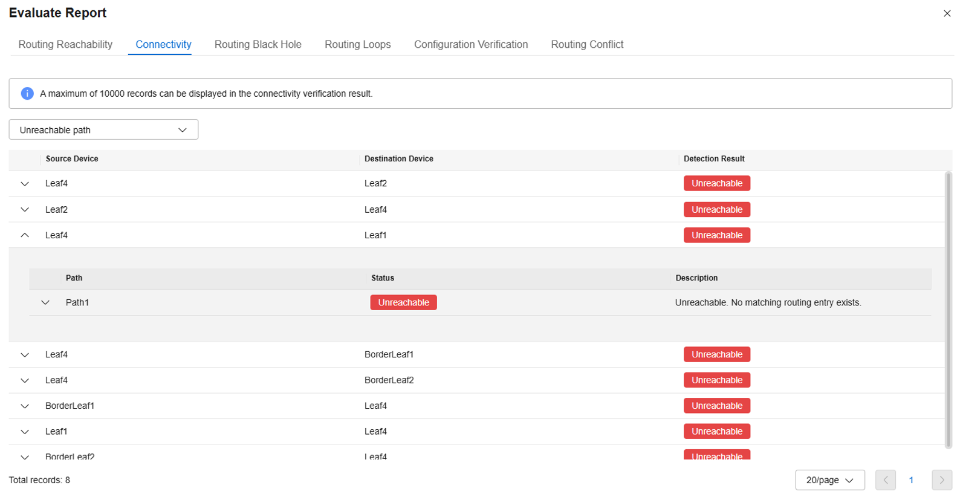The image size is (960, 497).
Task: Click destination Leaf1 cell
Action: (x=375, y=235)
